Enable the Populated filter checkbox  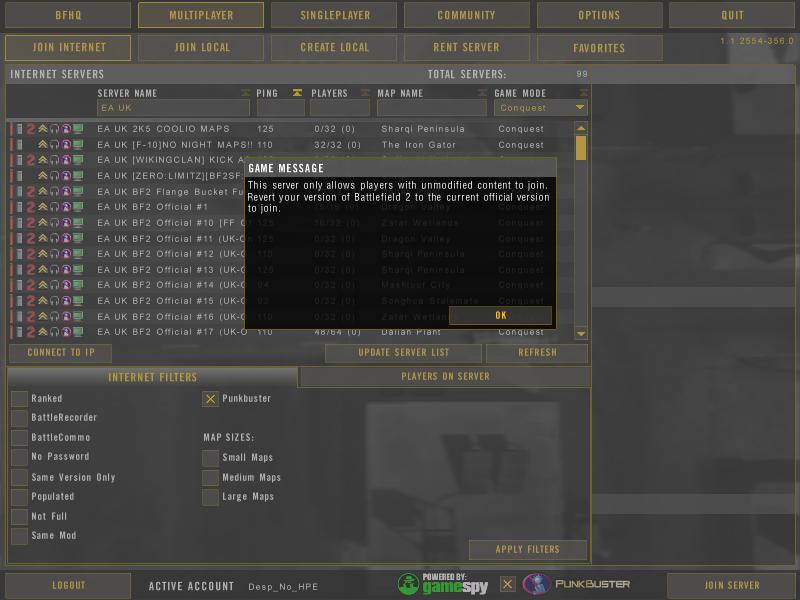point(19,497)
